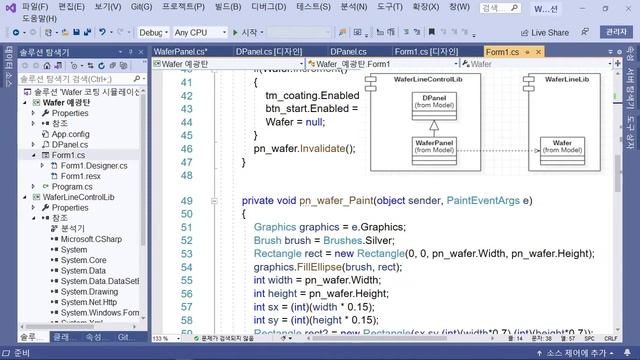
Task: Click the Save All toolbar icon
Action: coord(87,32)
